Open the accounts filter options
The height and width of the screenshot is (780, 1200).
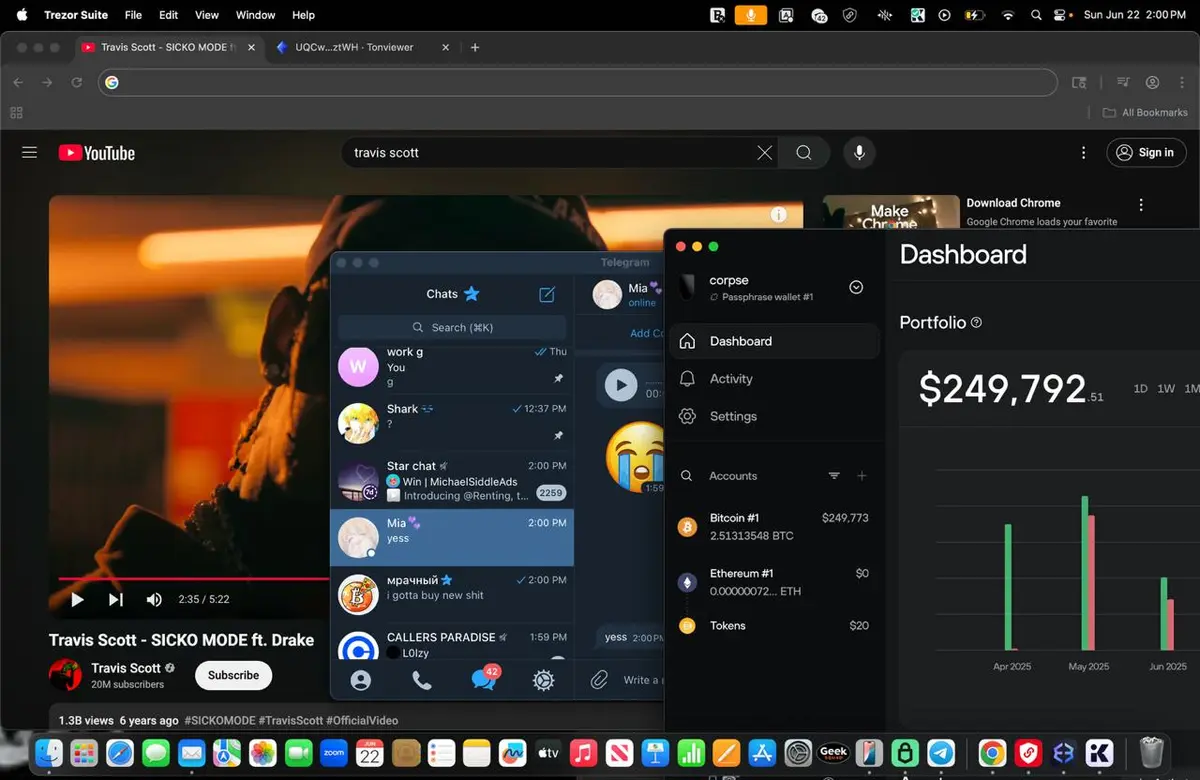(834, 476)
